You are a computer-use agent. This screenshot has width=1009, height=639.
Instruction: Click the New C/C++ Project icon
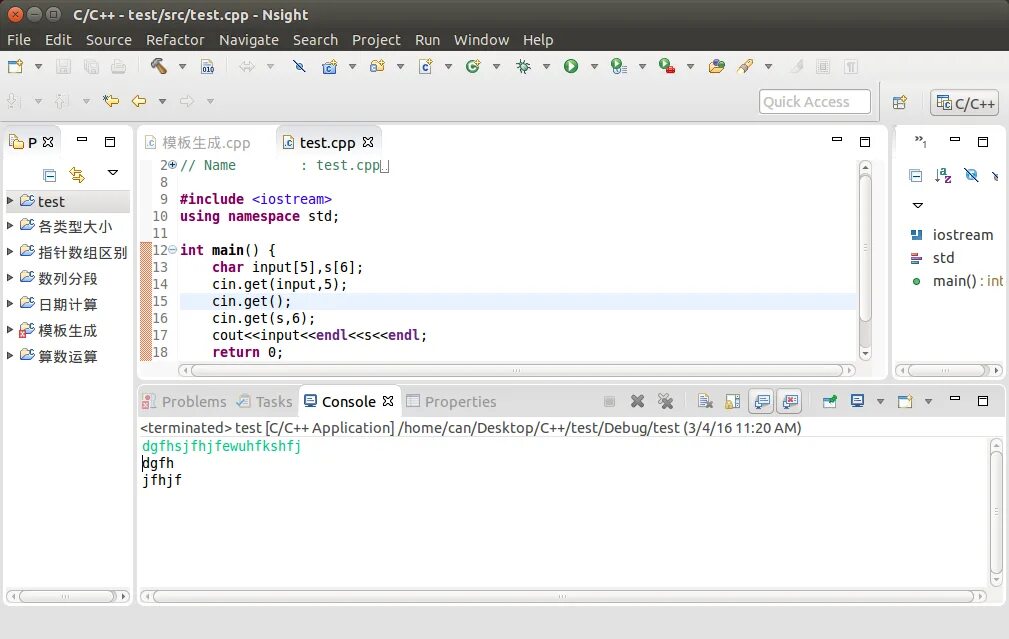[x=329, y=66]
